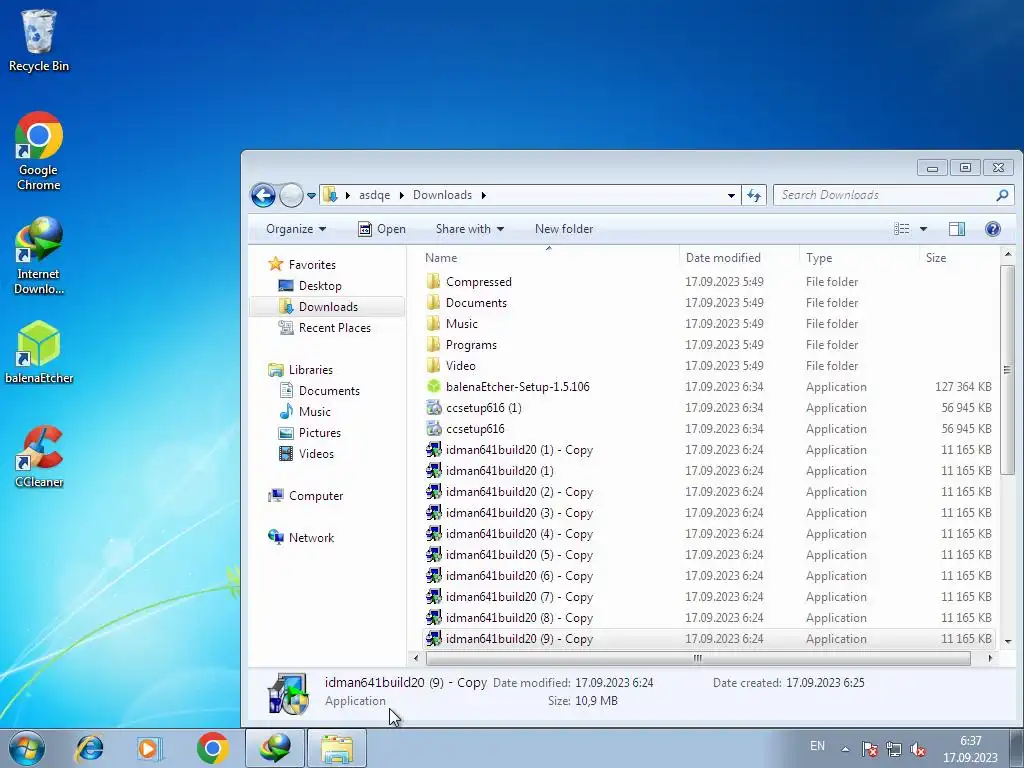Click the Windows Explorer taskbar button
1024x768 pixels.
click(337, 748)
